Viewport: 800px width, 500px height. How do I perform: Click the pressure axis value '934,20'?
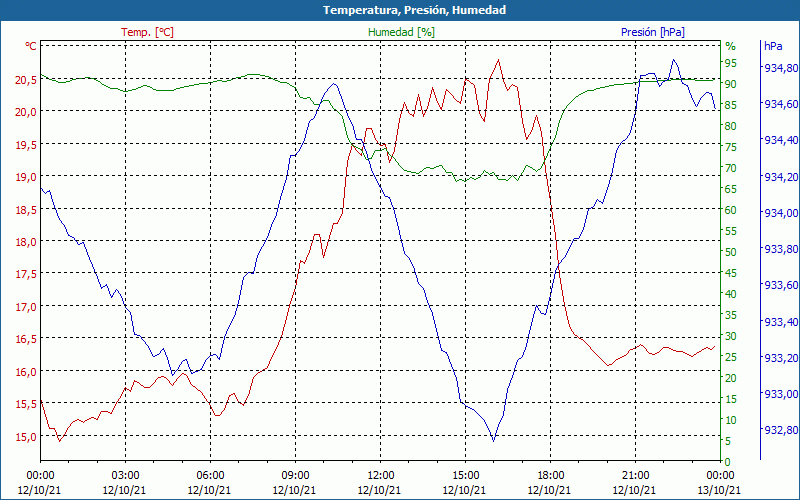(781, 177)
